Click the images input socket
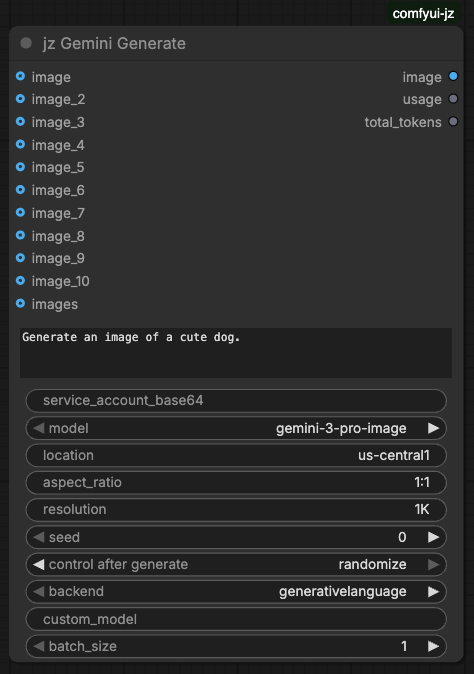 pyautogui.click(x=20, y=303)
